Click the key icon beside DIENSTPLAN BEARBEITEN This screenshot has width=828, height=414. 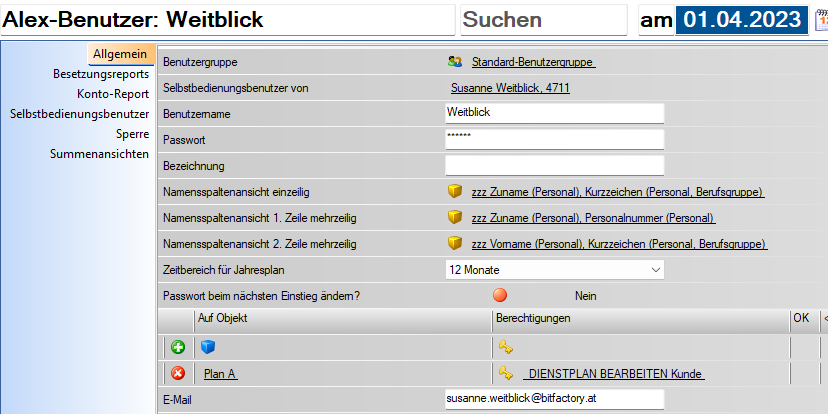click(505, 373)
